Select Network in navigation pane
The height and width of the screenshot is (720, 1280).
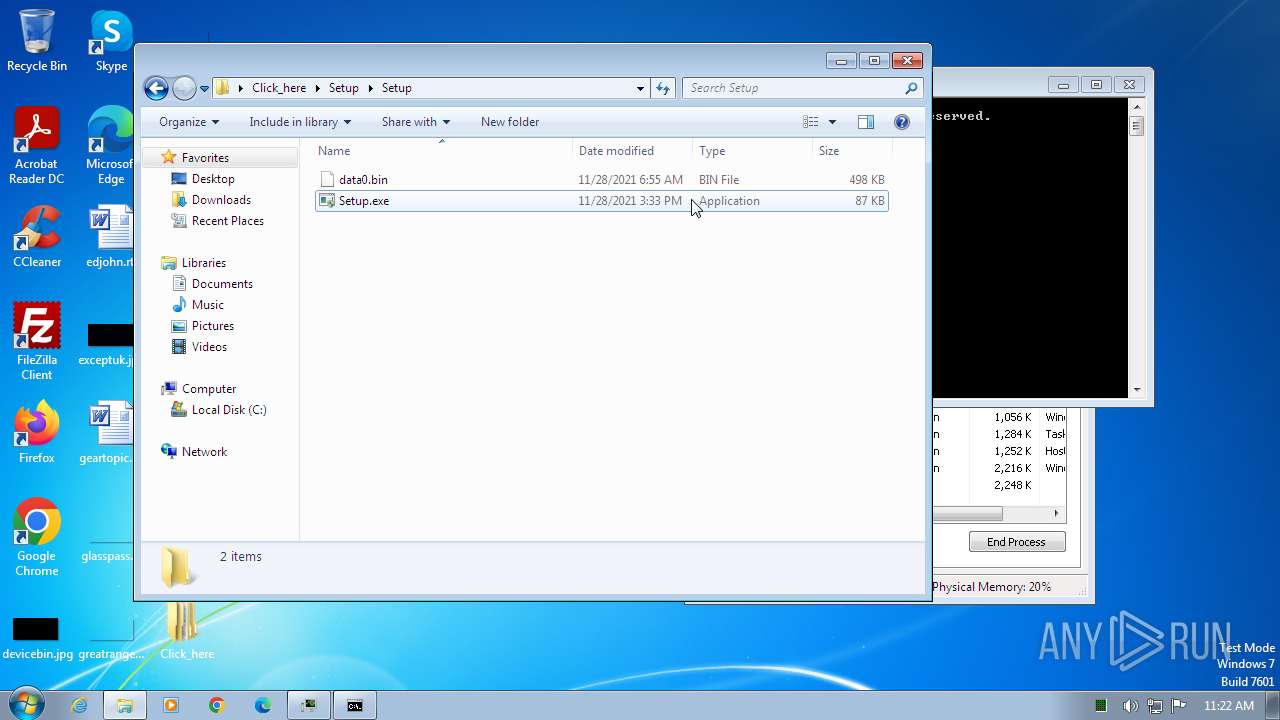tap(204, 452)
